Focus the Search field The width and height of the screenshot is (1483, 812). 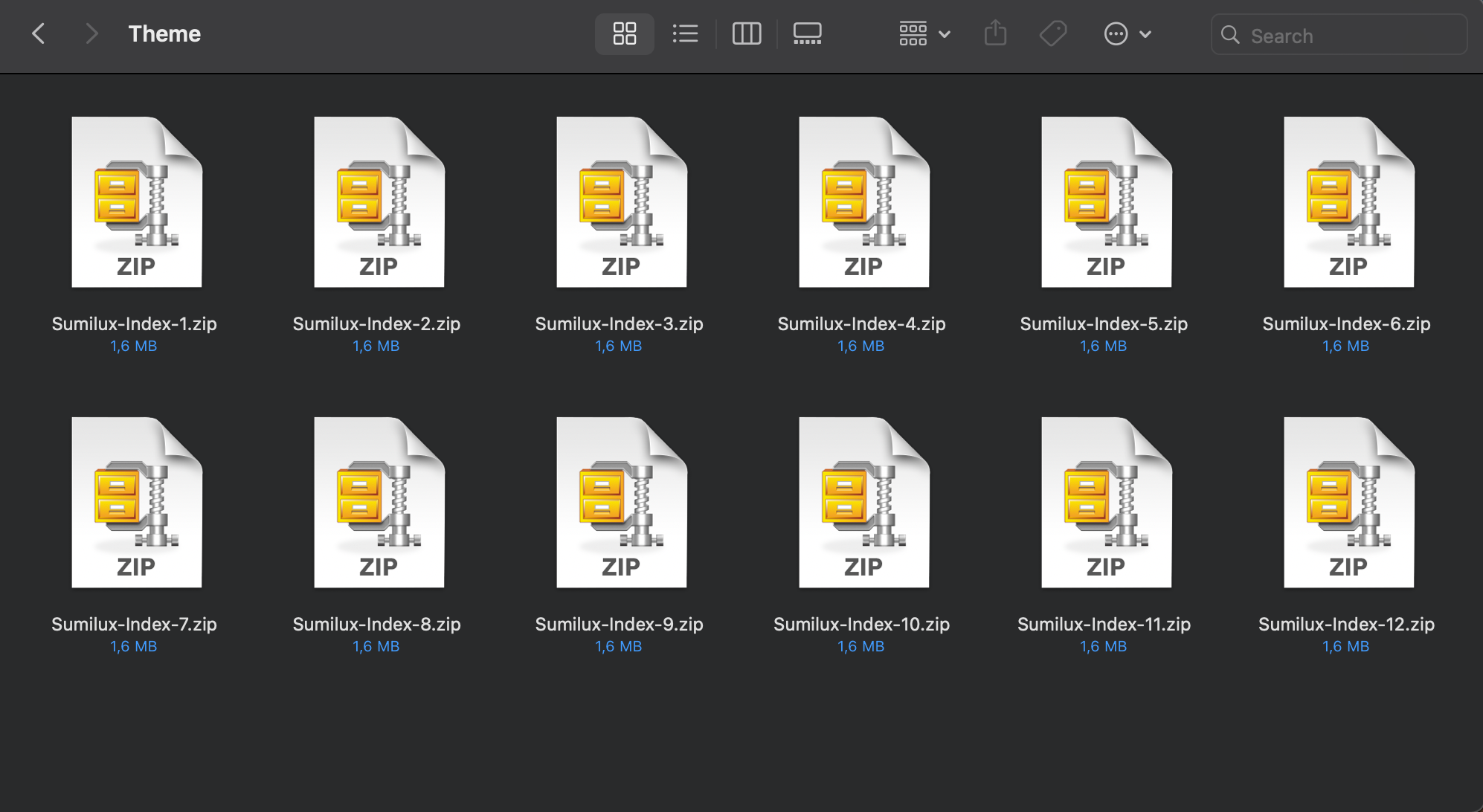point(1339,34)
